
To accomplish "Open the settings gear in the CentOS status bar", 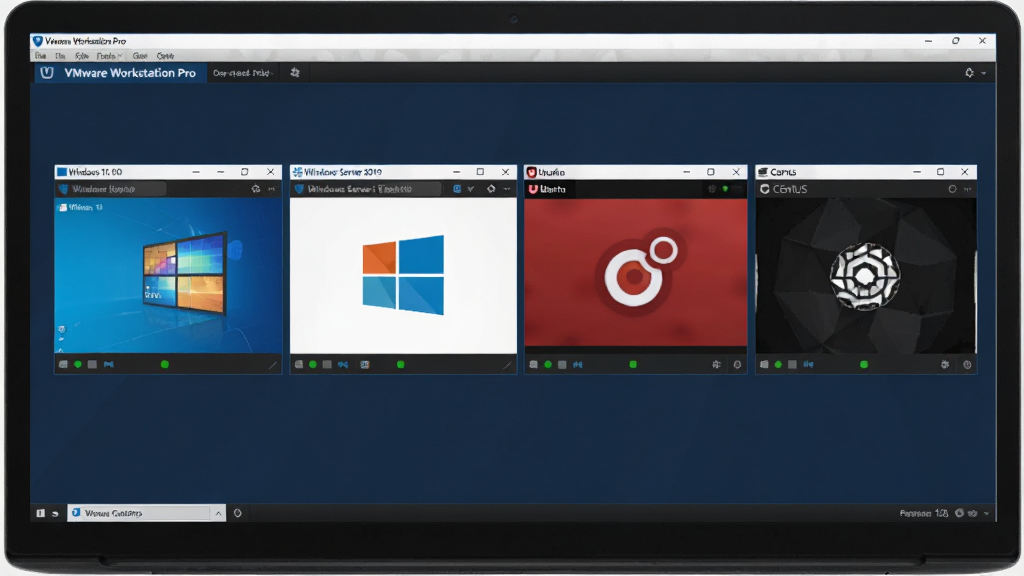I will pyautogui.click(x=945, y=364).
